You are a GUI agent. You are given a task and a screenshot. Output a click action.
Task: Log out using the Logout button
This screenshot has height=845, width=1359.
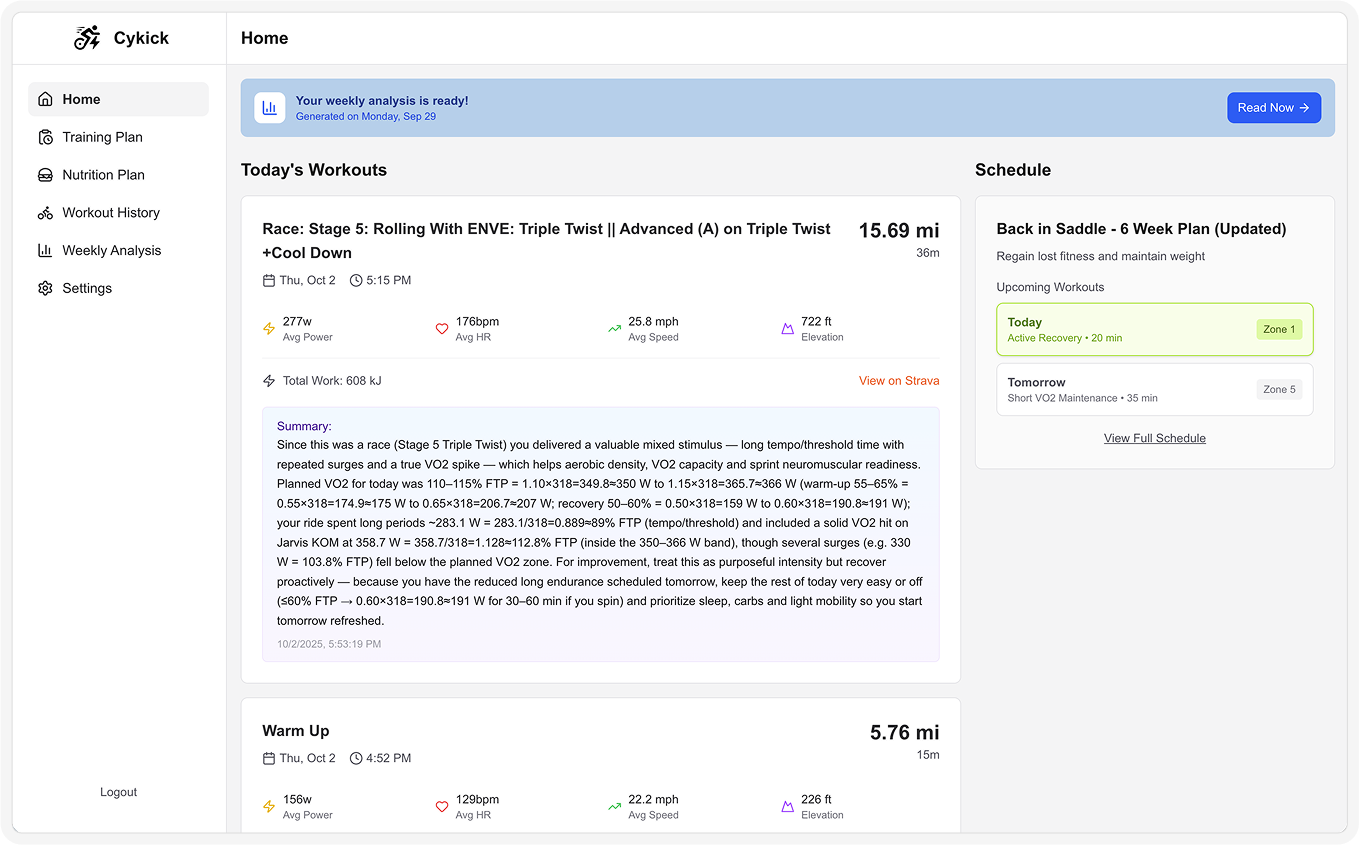coord(118,792)
